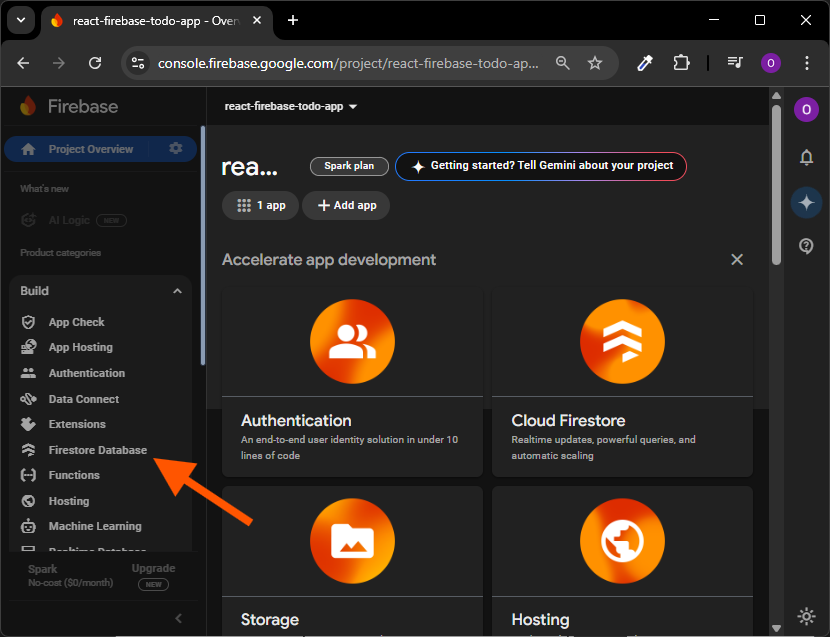The height and width of the screenshot is (637, 830).
Task: Open the project selector dropdown
Action: (x=291, y=106)
